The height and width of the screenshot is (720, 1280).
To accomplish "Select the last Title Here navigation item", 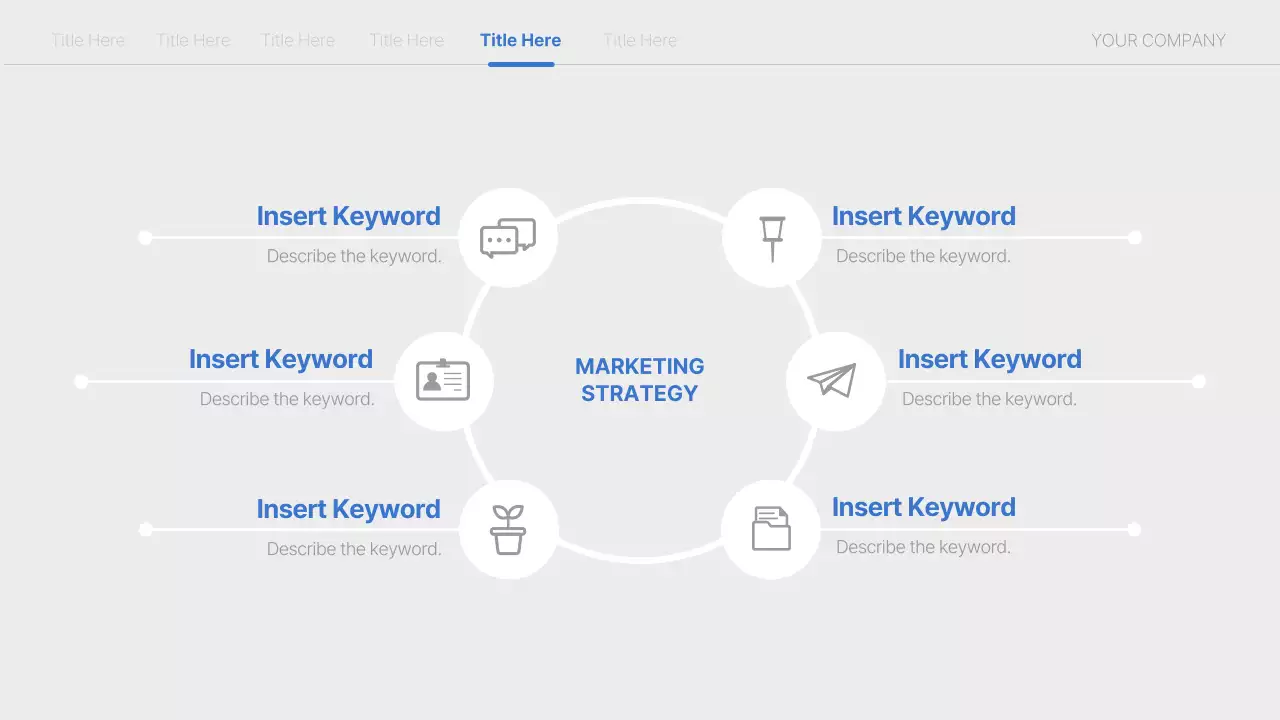I will click(x=639, y=40).
